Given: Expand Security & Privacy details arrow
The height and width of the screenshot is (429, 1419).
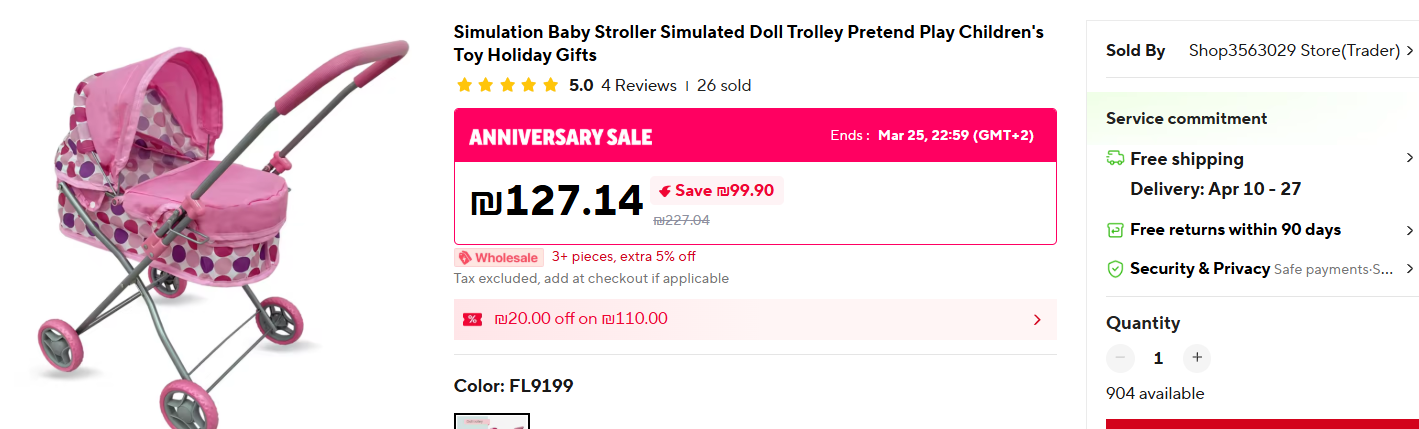Looking at the screenshot, I should tap(1410, 269).
